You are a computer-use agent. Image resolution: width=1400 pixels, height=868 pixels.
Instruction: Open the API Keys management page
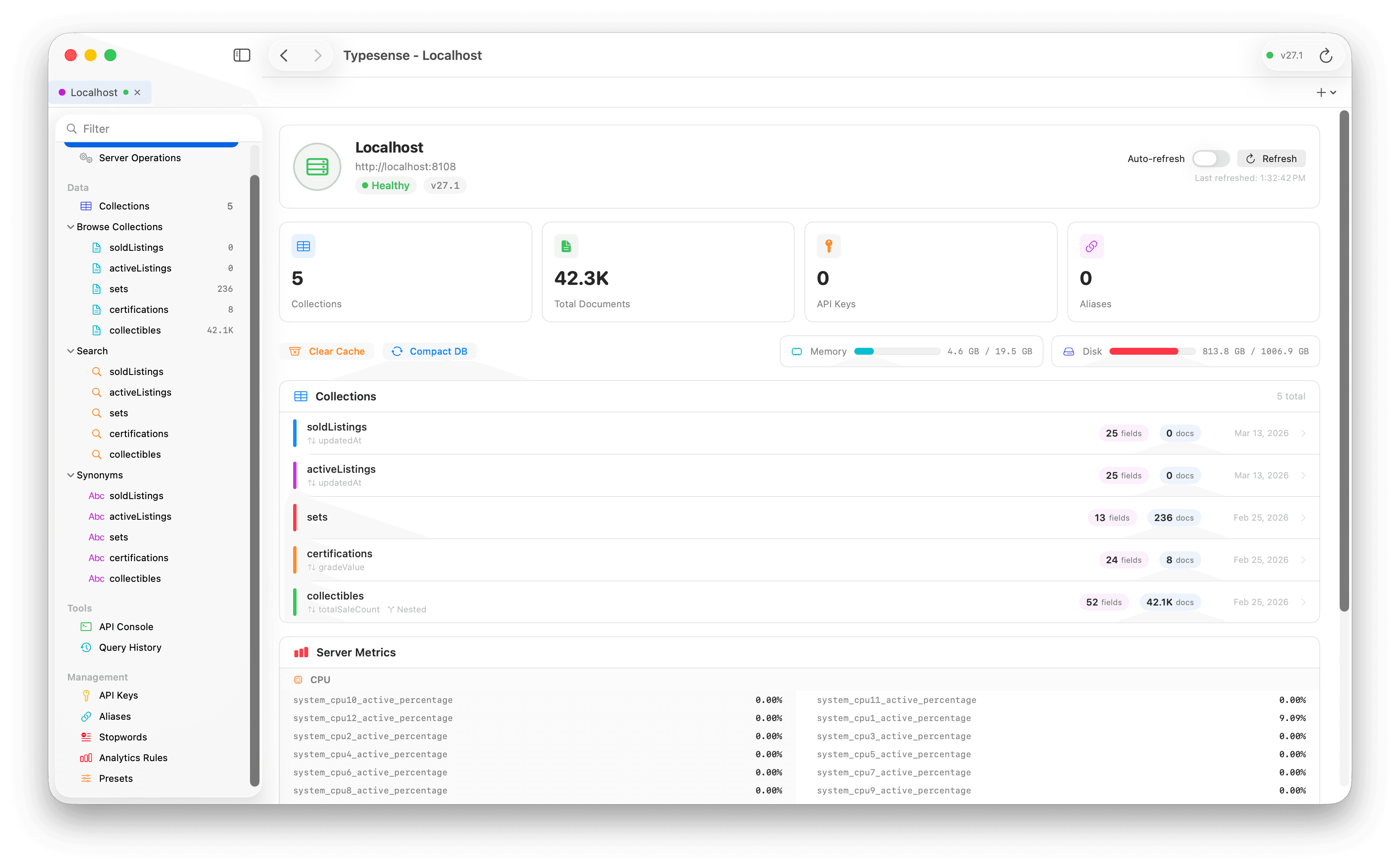tap(117, 695)
